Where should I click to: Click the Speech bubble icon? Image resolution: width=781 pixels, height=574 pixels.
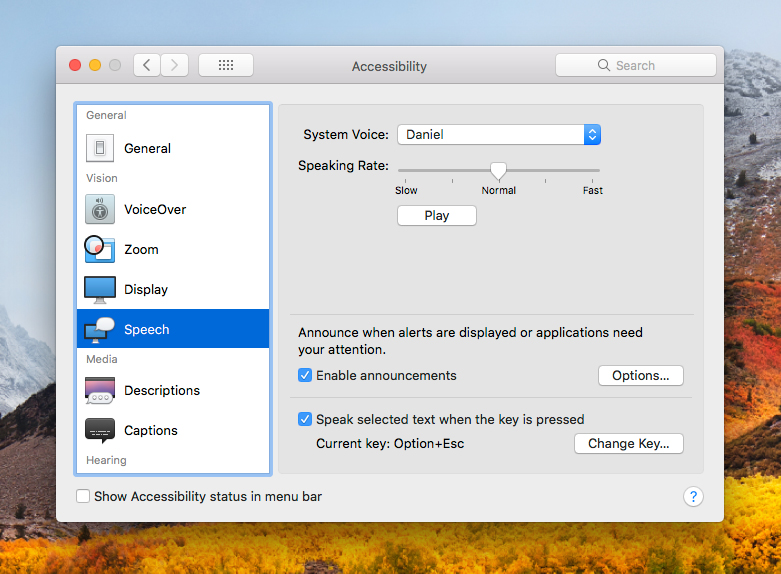(x=100, y=329)
